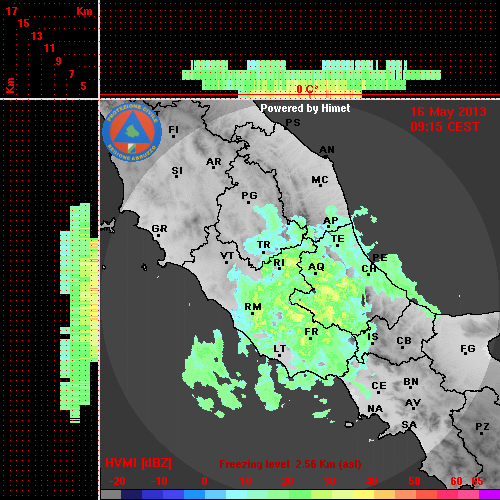Screen dimensions: 500x500
Task: Click the Freezing level 2.56 Km label
Action: click(290, 464)
